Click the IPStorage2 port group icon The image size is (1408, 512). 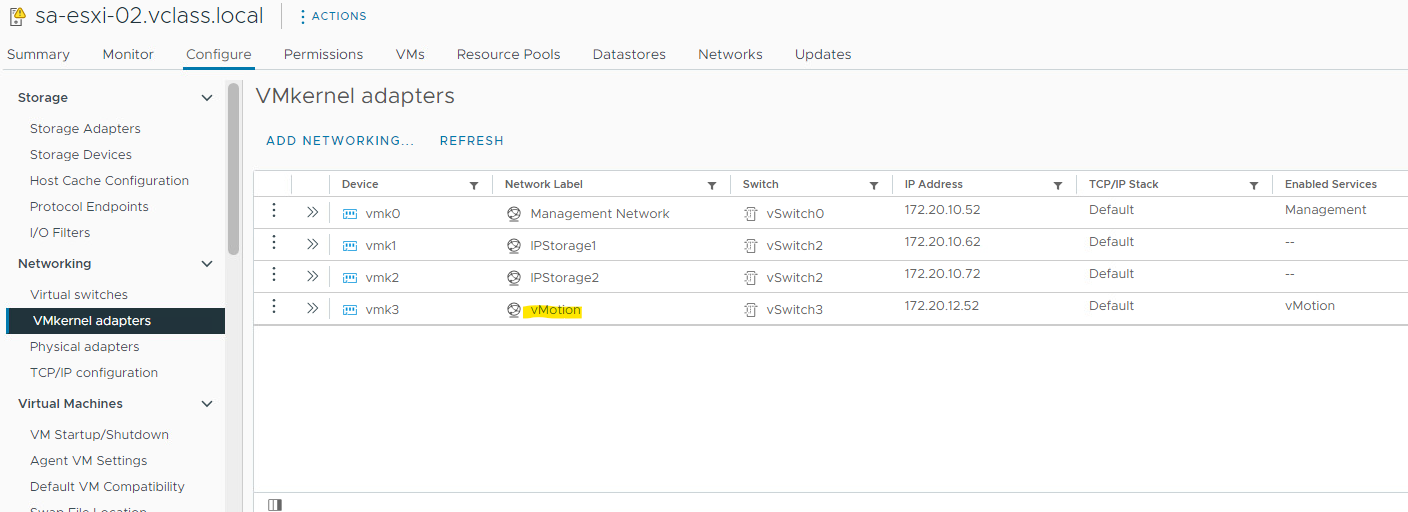pos(514,278)
